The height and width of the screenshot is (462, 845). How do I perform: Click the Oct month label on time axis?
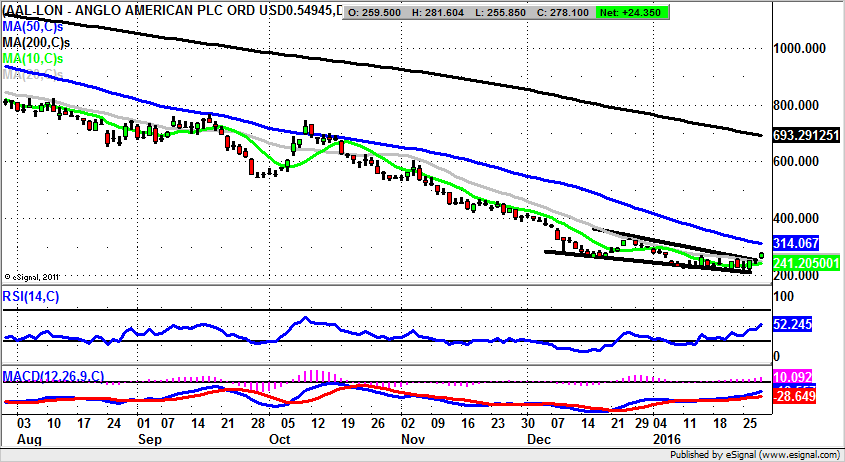coord(280,438)
